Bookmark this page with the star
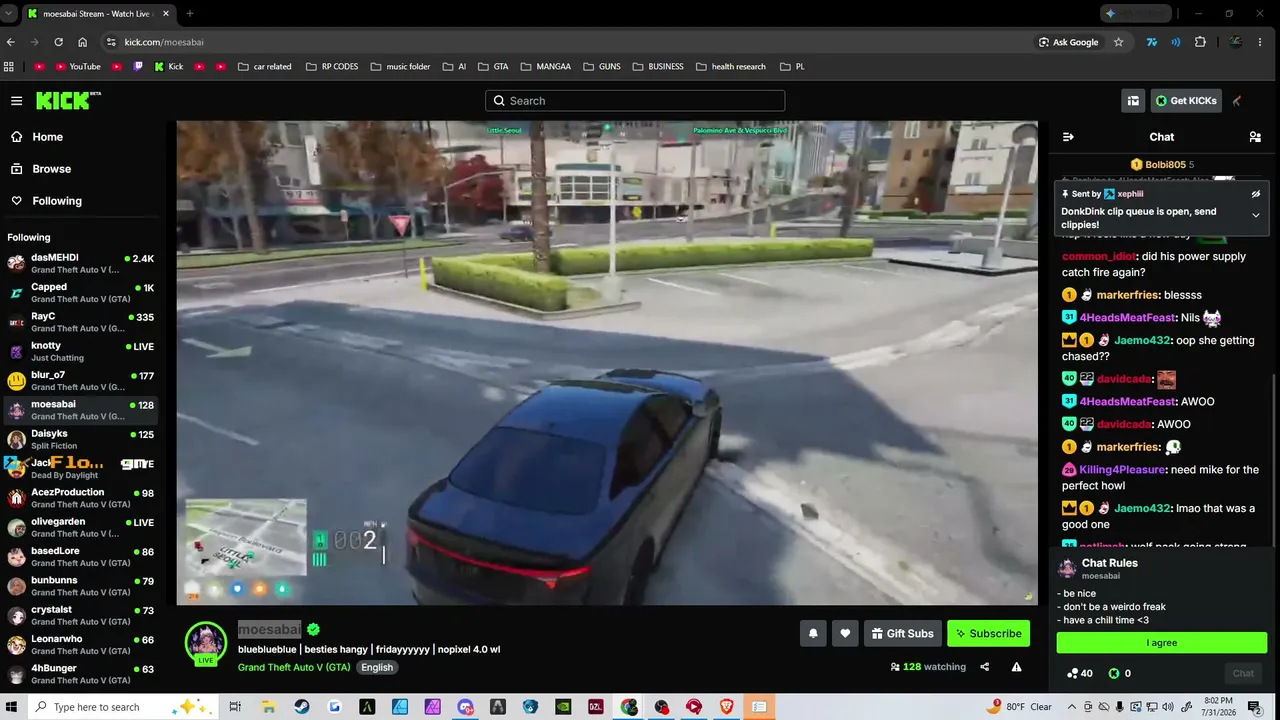This screenshot has height=720, width=1280. coord(1119,42)
